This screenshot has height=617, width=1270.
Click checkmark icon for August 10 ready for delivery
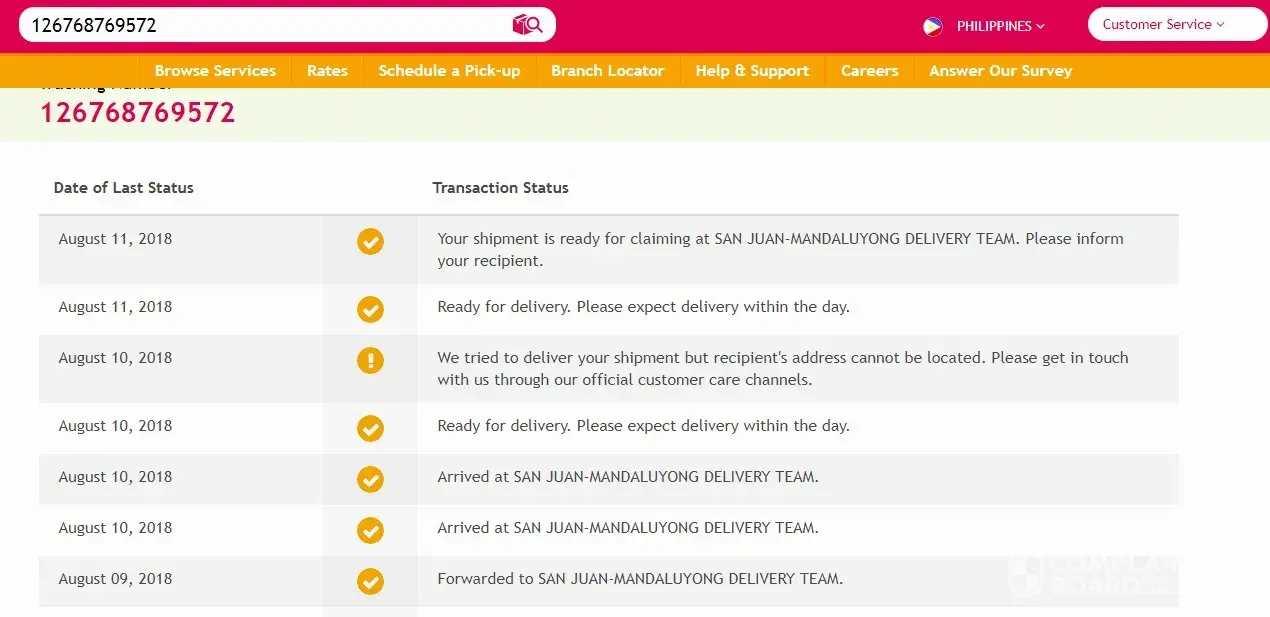[370, 428]
